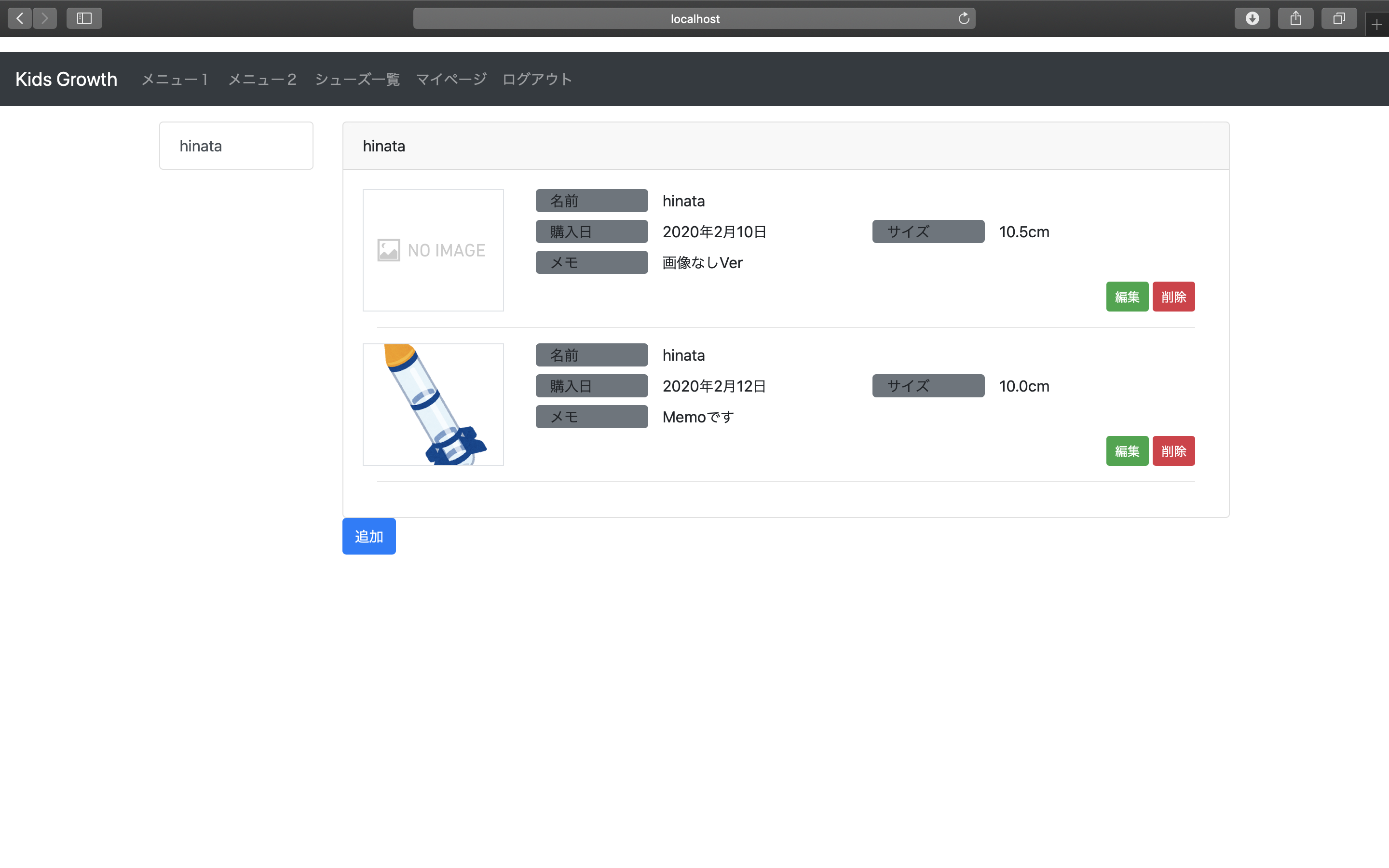Click 削除 for the 10.0cm shoe entry
The width and height of the screenshot is (1389, 868).
(1173, 451)
